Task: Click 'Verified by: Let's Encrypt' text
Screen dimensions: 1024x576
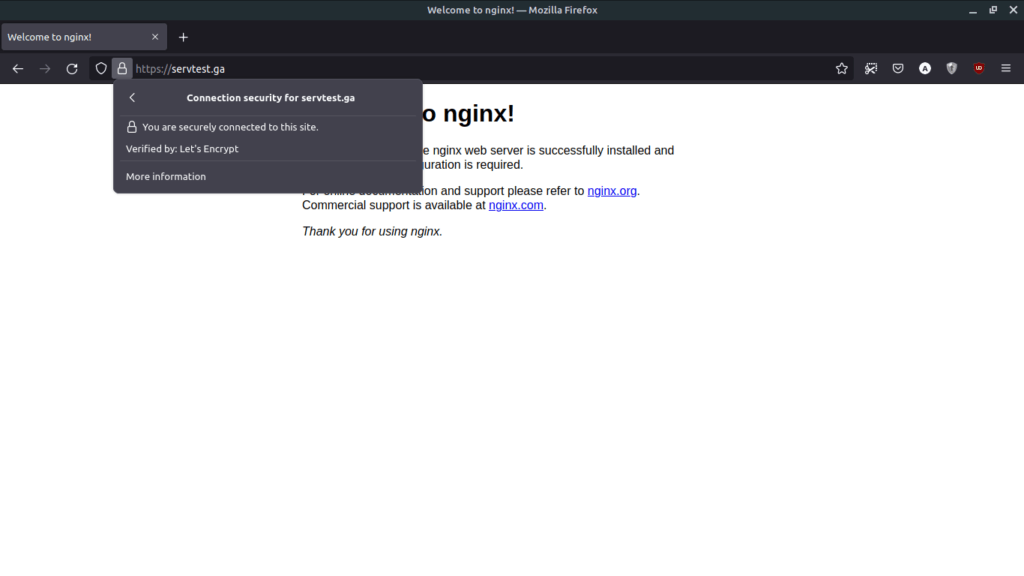Action: coord(182,149)
